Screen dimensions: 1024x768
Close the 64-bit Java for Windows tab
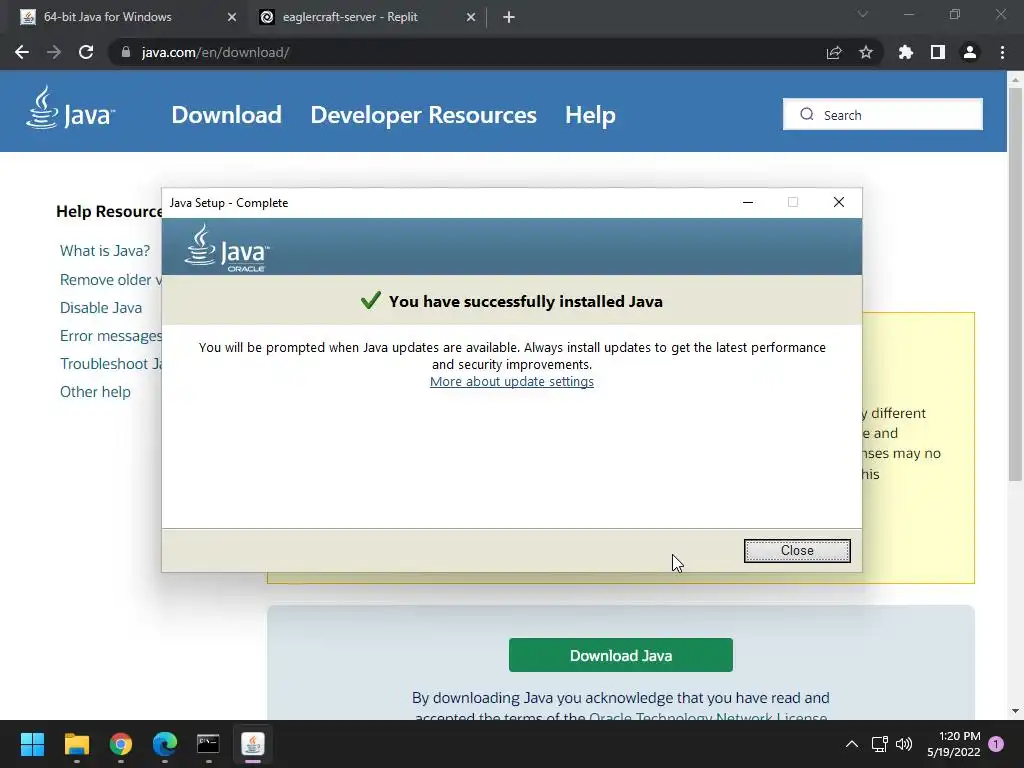click(x=232, y=17)
